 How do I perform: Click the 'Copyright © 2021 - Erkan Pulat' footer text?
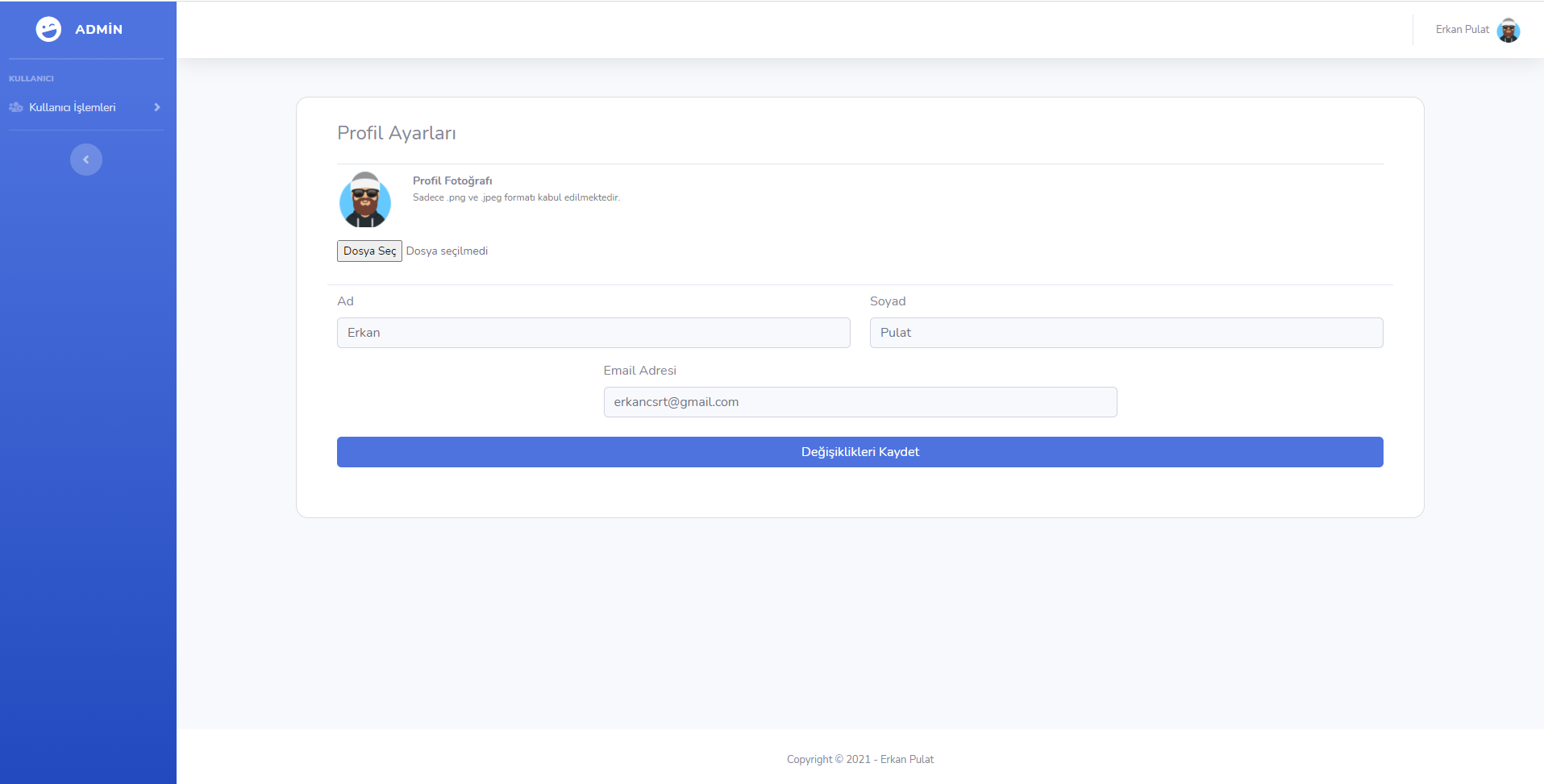tap(860, 759)
